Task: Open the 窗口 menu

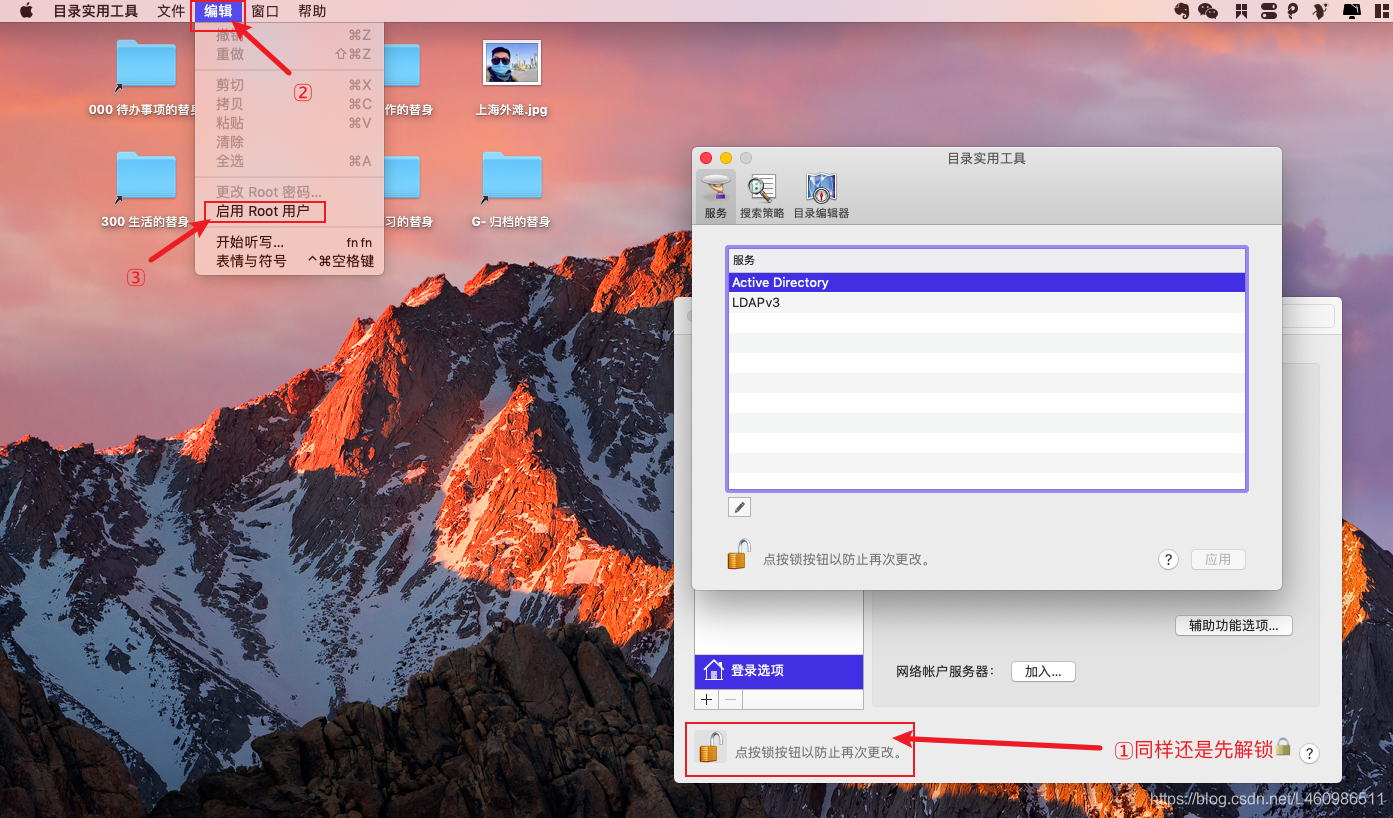Action: point(265,11)
